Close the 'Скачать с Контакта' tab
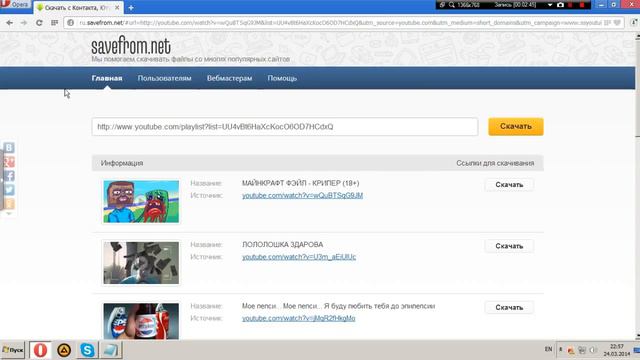Image resolution: width=640 pixels, height=360 pixels. pyautogui.click(x=117, y=7)
